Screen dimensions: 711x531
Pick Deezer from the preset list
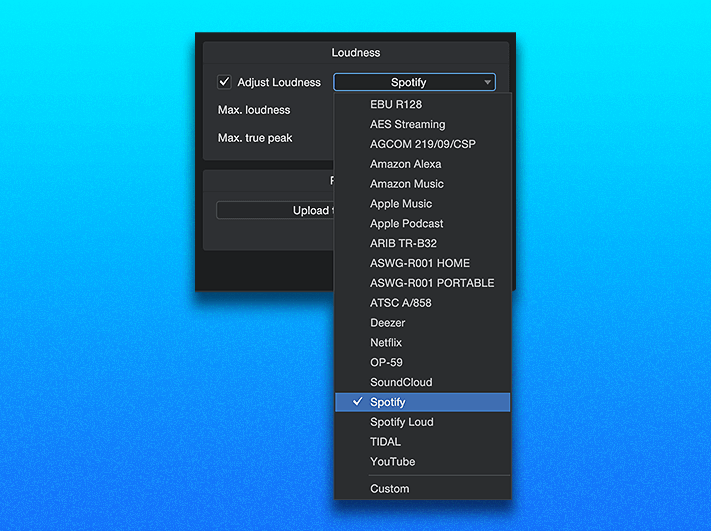423,323
